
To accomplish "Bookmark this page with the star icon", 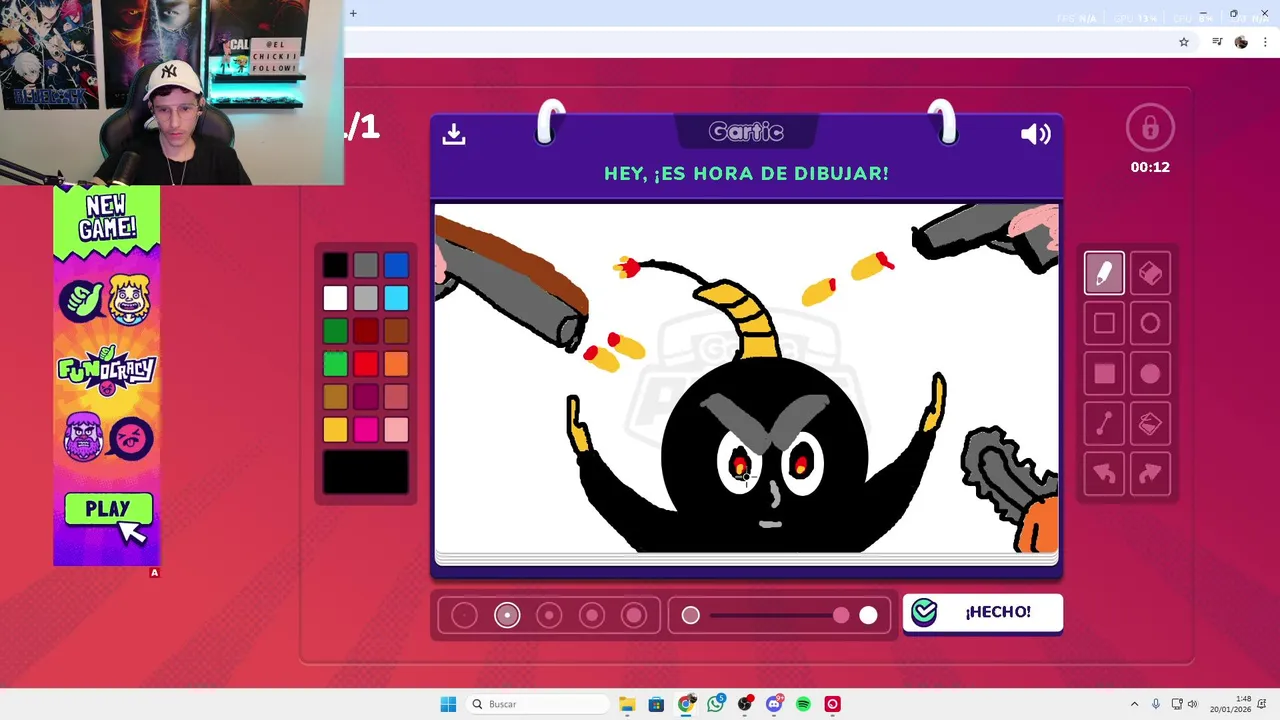I will click(x=1184, y=42).
